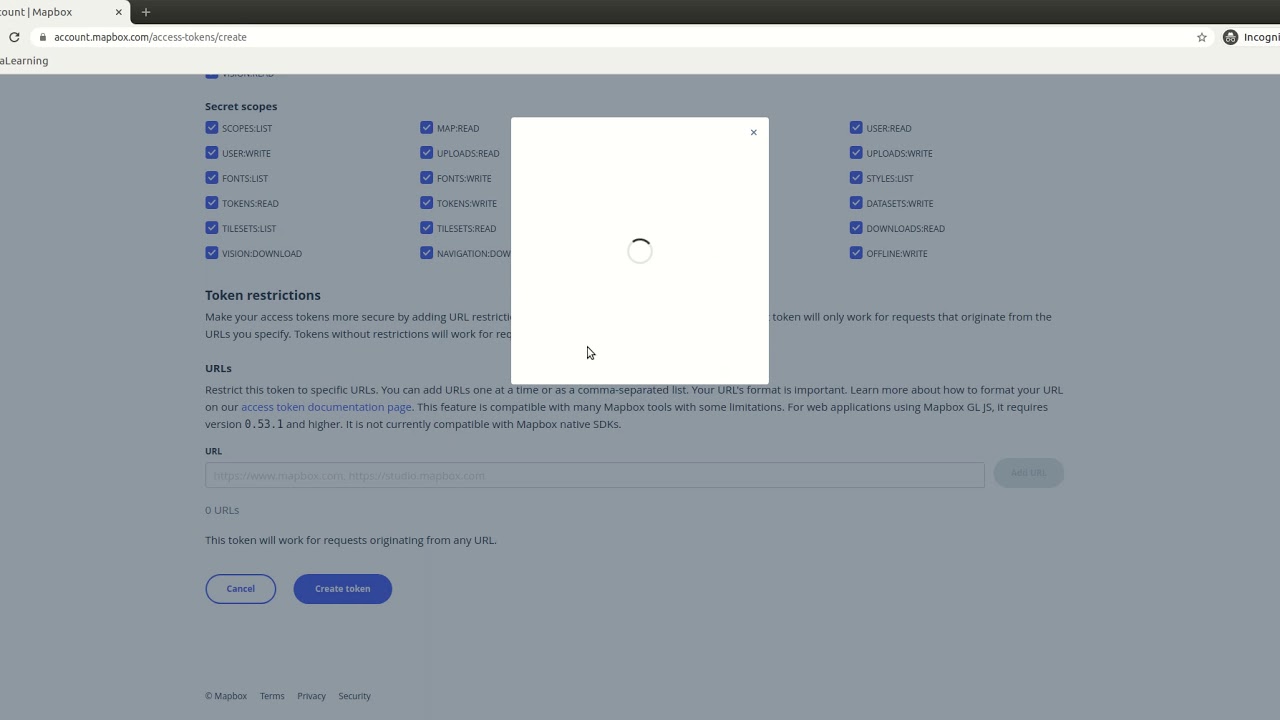The height and width of the screenshot is (720, 1280).
Task: Open the access token documentation page link
Action: click(326, 407)
